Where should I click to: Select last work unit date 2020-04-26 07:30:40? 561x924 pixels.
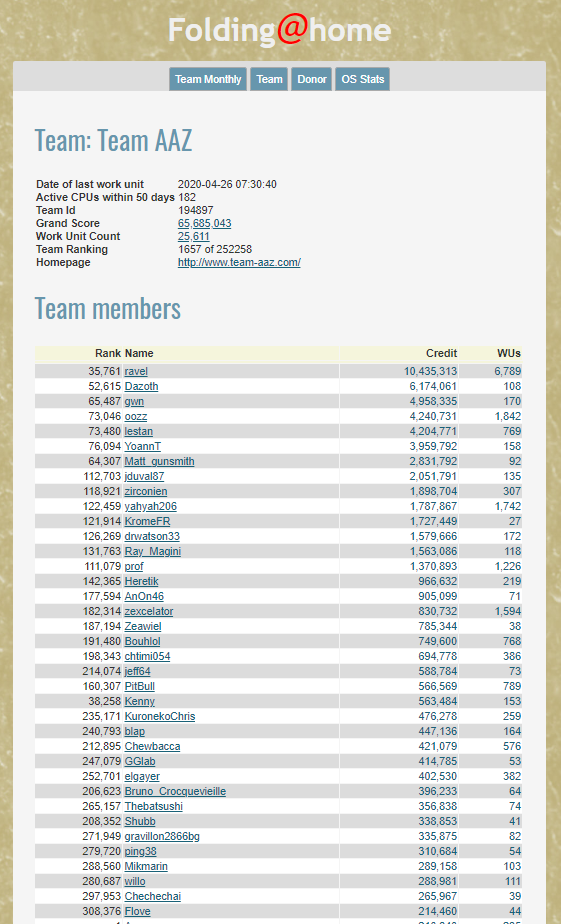[x=227, y=184]
